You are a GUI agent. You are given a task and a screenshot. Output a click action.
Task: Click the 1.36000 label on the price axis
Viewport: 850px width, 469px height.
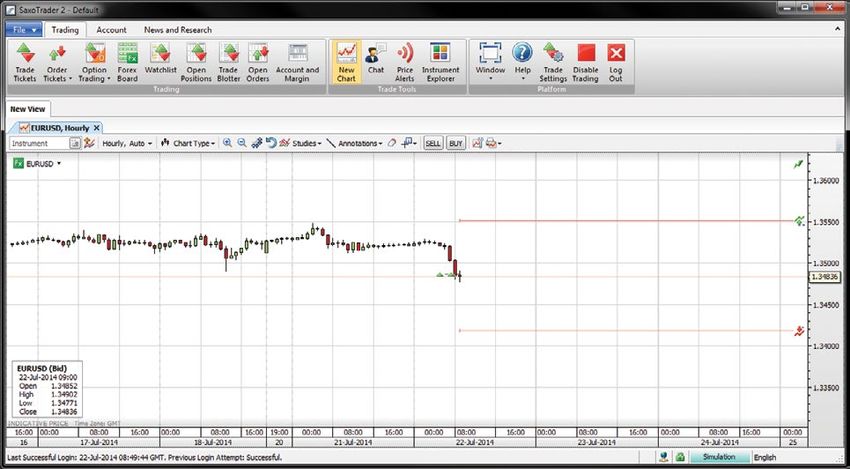[826, 181]
